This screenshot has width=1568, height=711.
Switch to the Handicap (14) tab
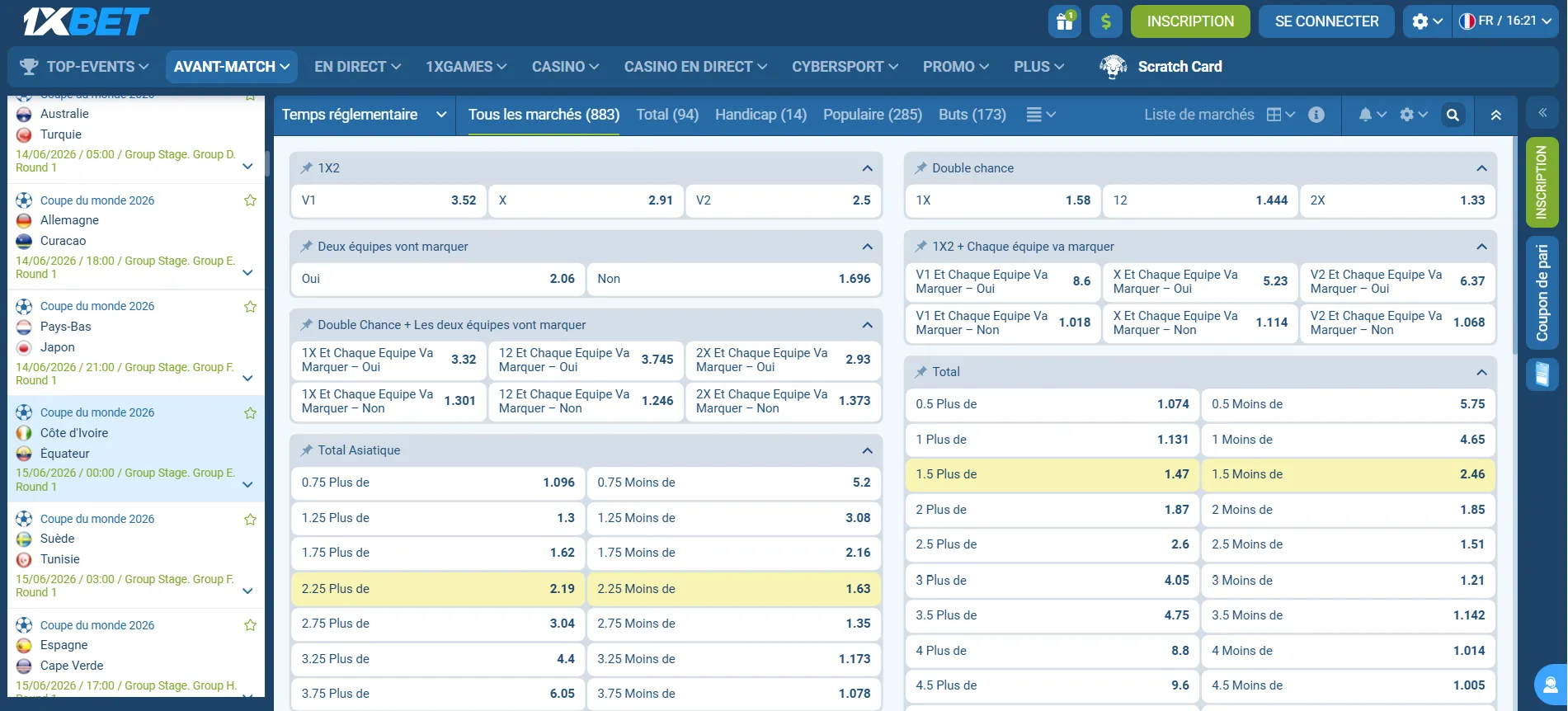pos(760,115)
